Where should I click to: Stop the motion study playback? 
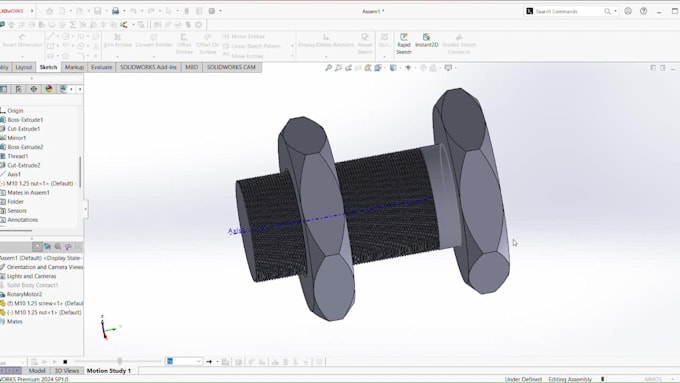(x=65, y=361)
